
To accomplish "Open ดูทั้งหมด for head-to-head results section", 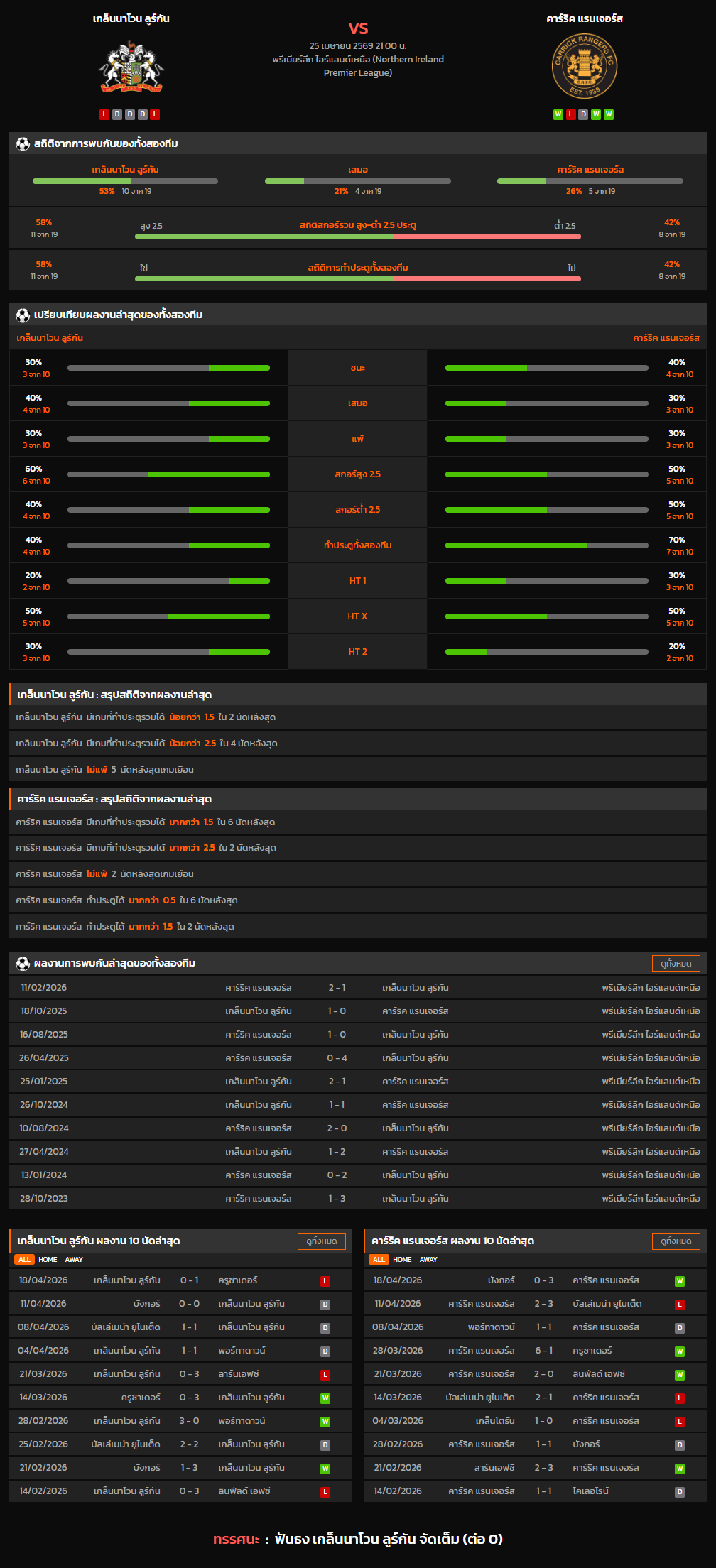I will pyautogui.click(x=676, y=964).
